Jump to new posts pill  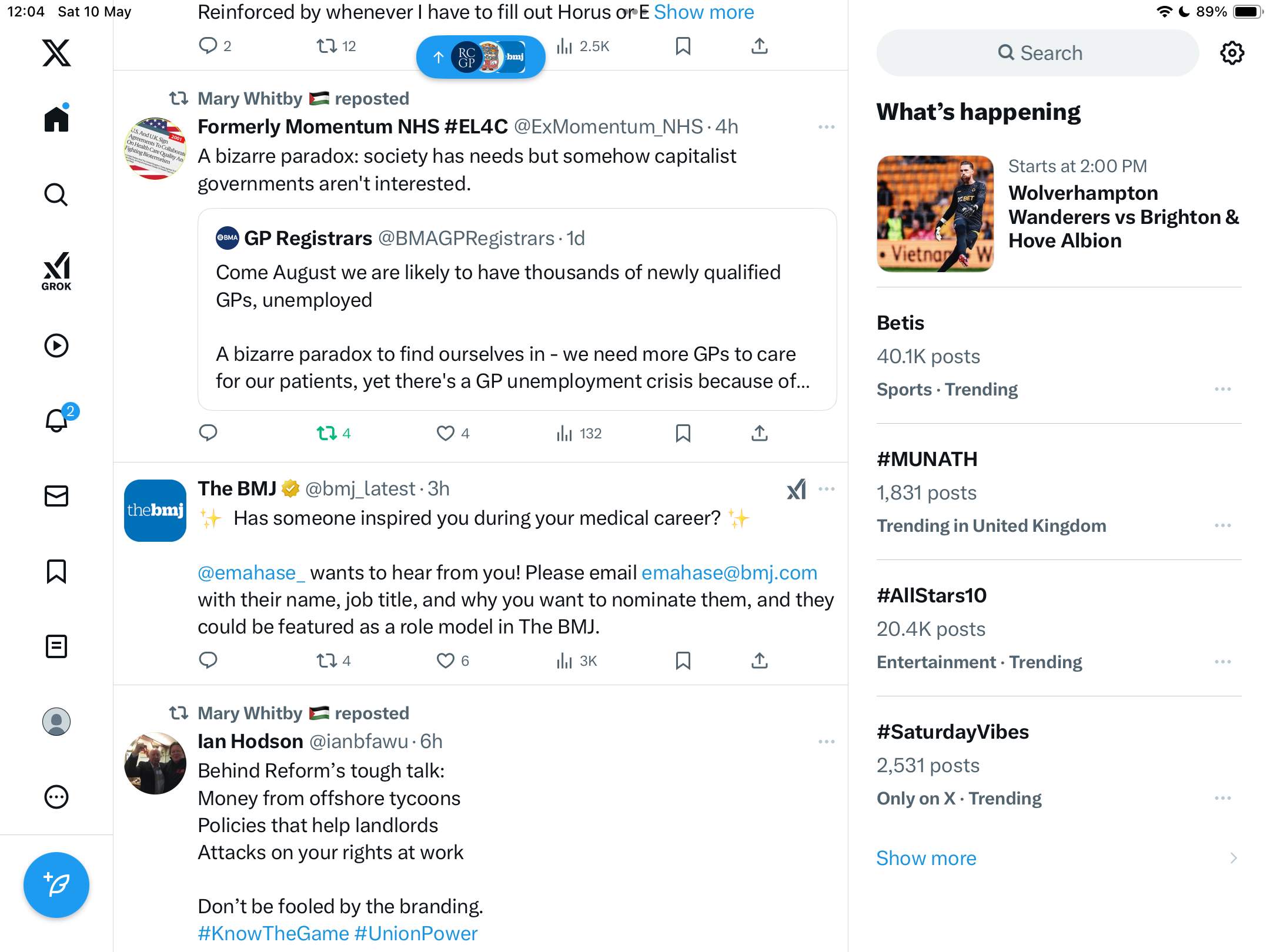[480, 57]
